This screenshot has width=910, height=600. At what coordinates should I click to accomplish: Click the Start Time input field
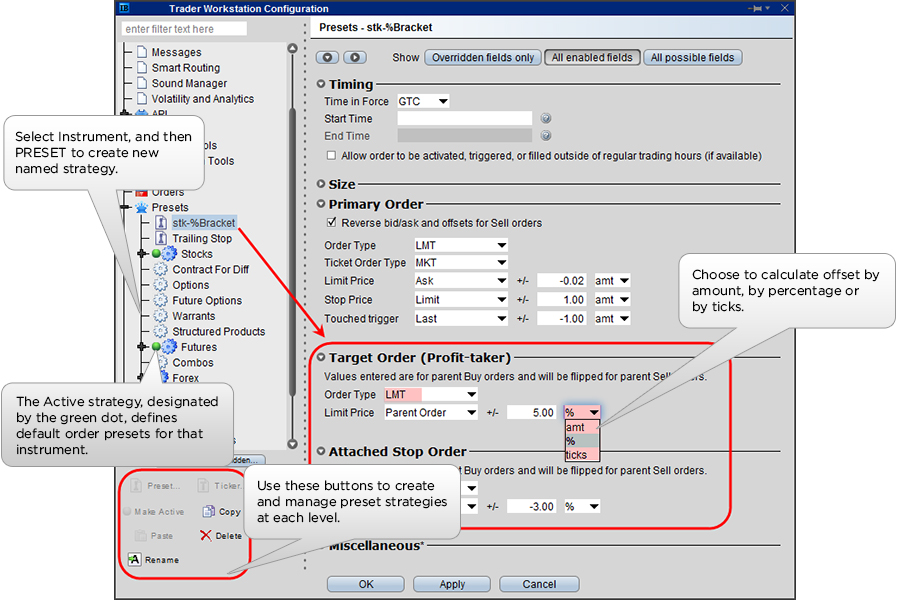tap(464, 118)
